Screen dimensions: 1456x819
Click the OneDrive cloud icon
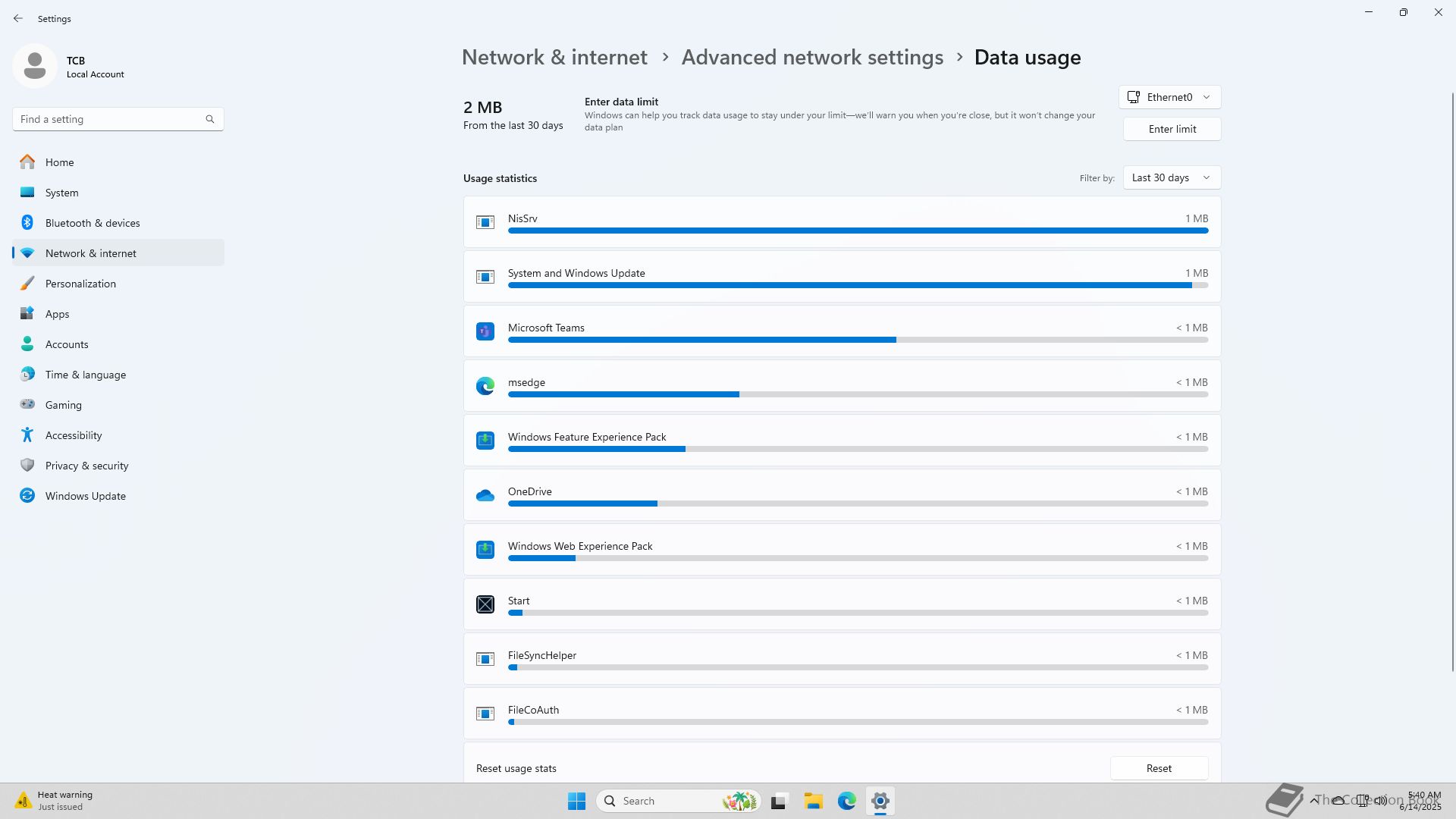coord(485,495)
